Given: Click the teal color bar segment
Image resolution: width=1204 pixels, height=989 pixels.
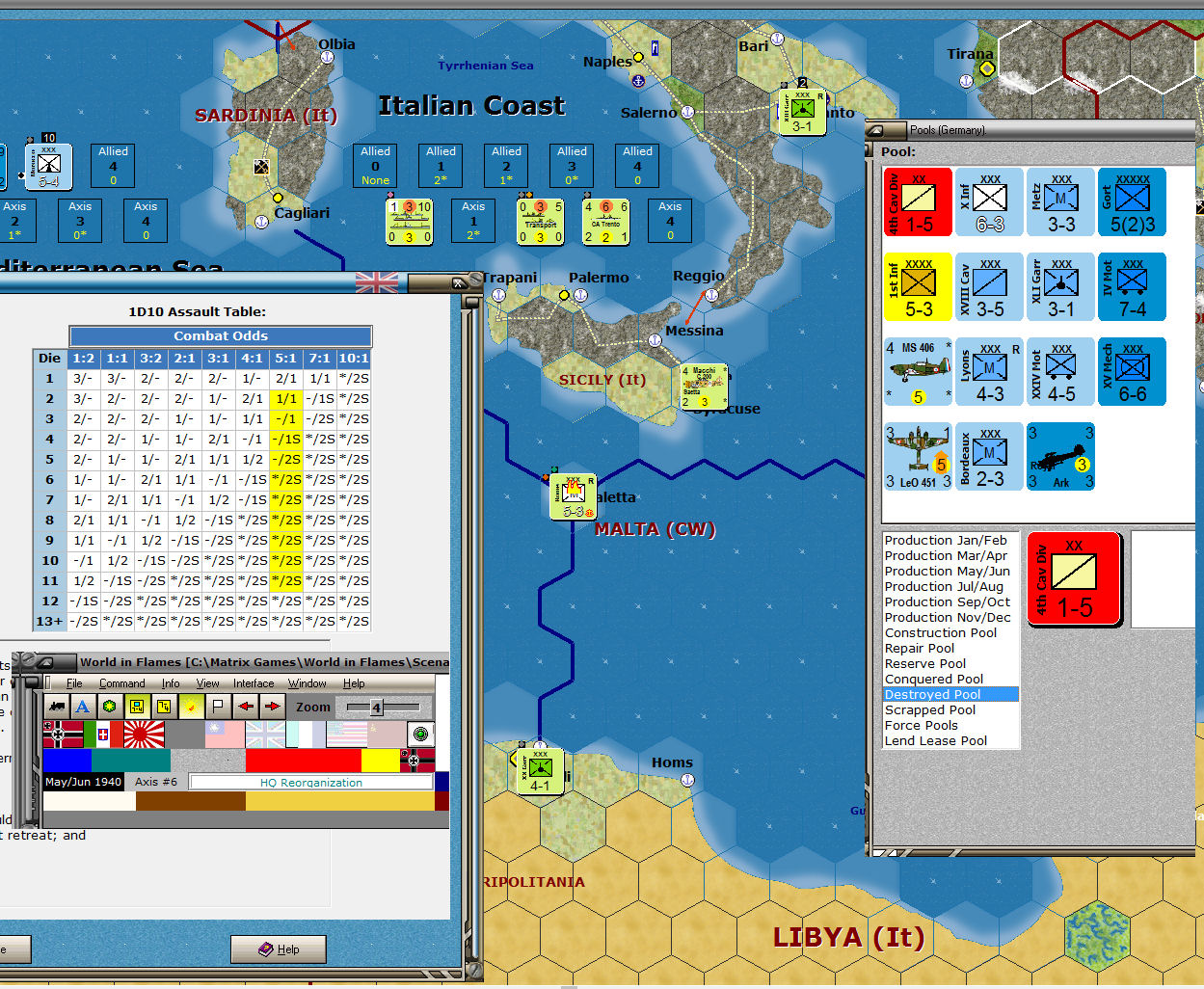Looking at the screenshot, I should click(131, 762).
